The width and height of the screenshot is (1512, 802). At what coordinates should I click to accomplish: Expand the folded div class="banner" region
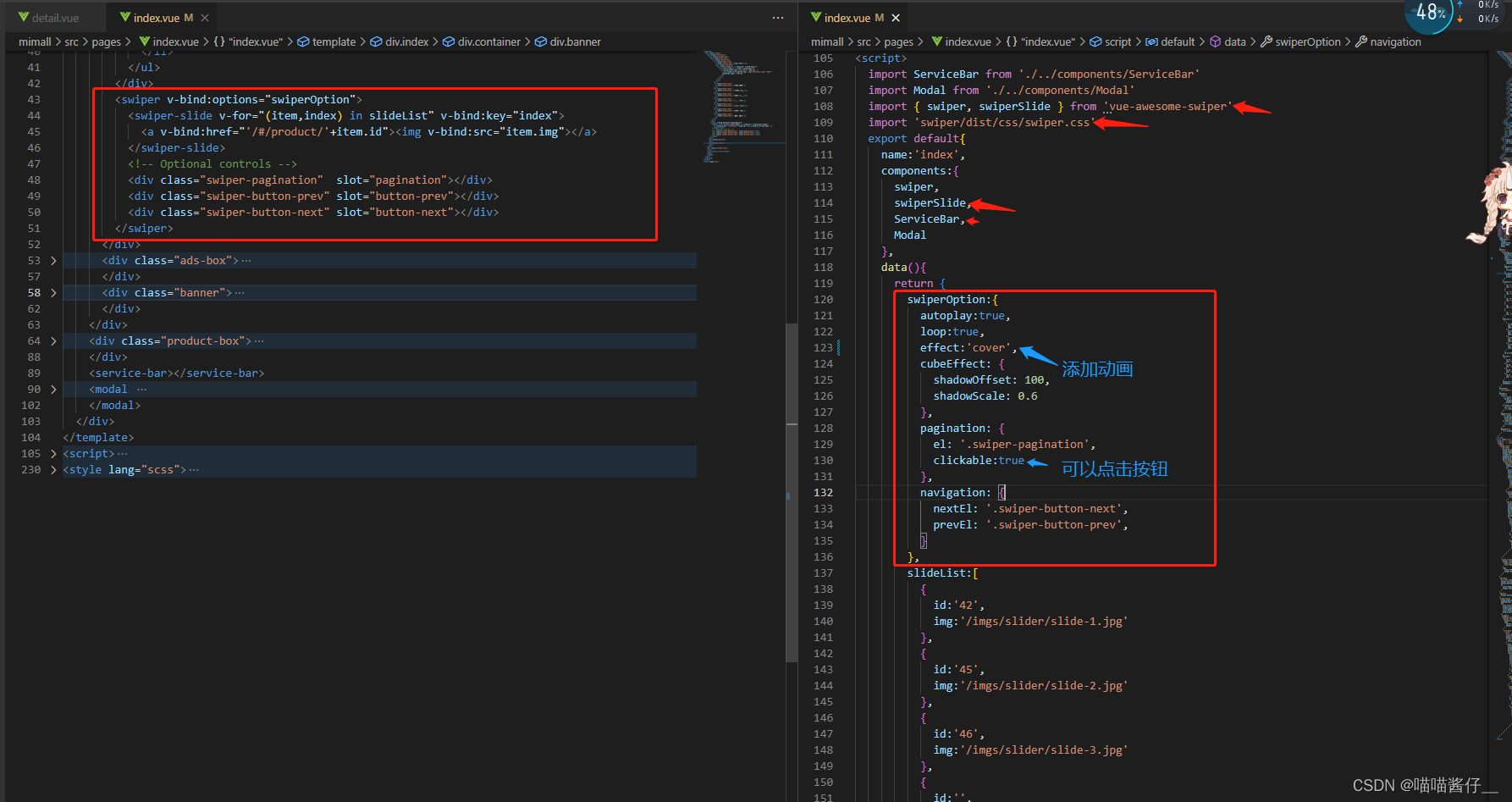tap(52, 292)
